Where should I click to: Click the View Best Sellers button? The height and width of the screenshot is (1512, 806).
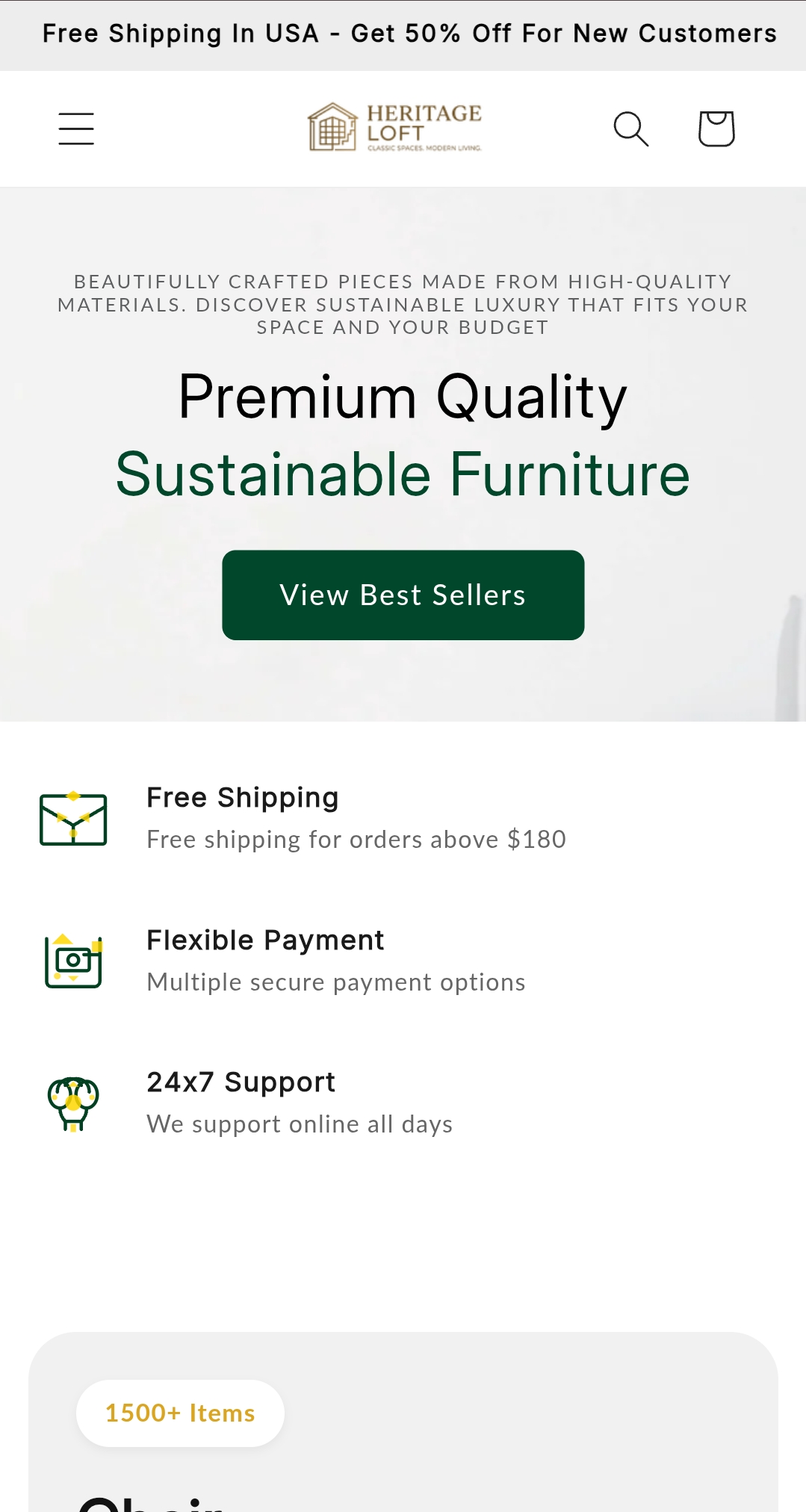403,595
